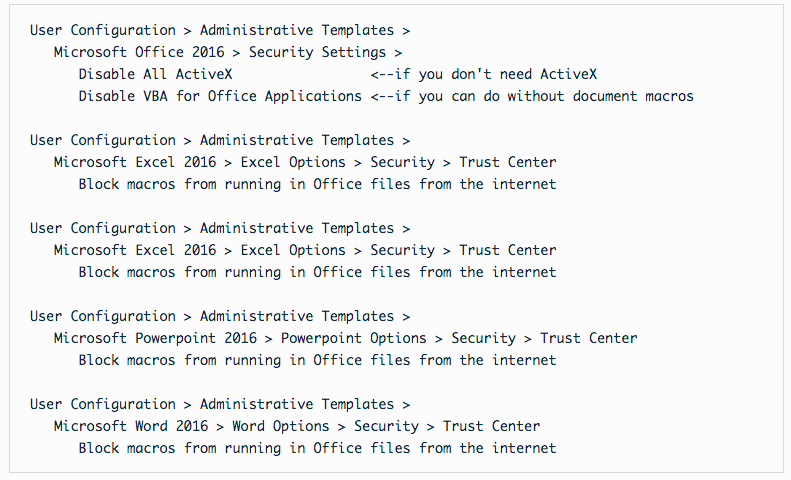Click the 'Disable All ActiveX' setting text
This screenshot has height=480, width=791.
click(x=155, y=74)
